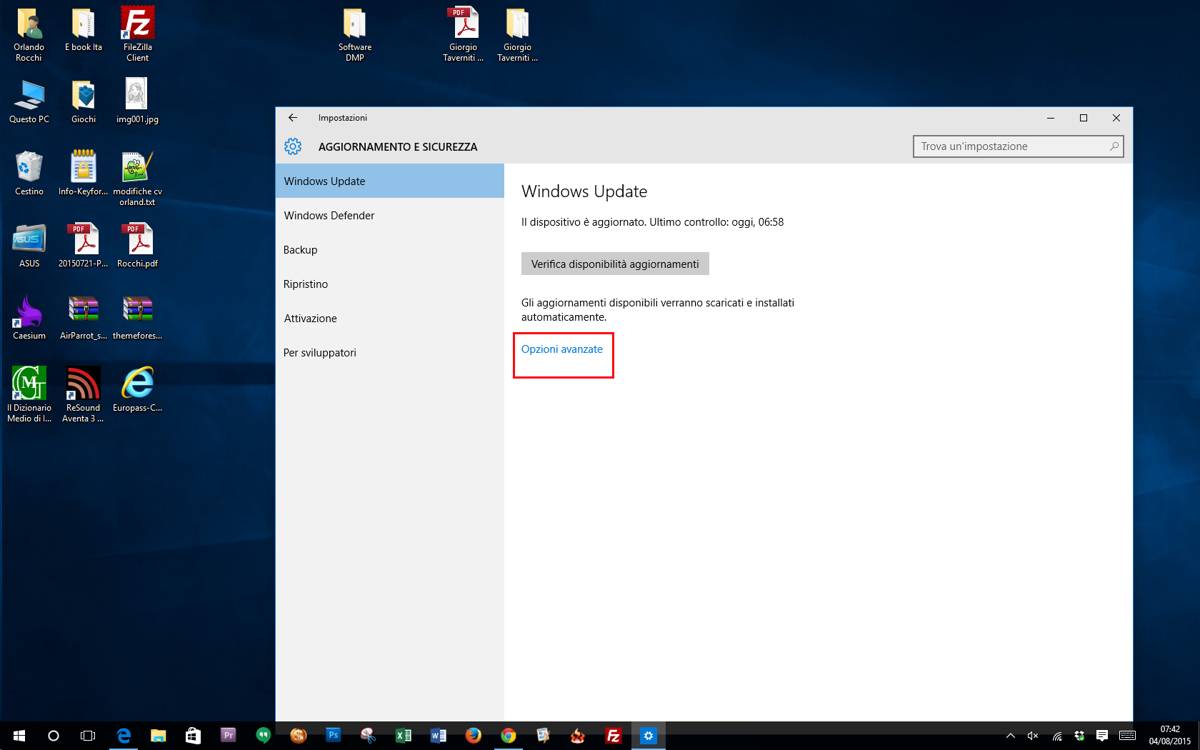Switch to the Backup section
Screen dimensions: 1200x750
click(300, 249)
